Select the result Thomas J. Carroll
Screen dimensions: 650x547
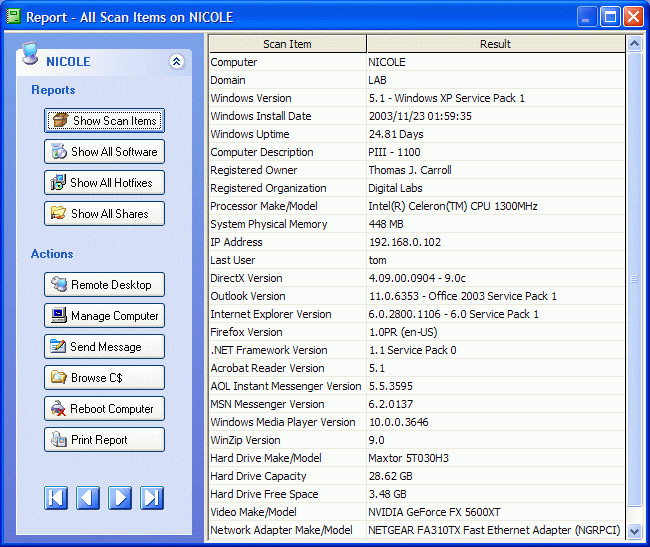[410, 170]
